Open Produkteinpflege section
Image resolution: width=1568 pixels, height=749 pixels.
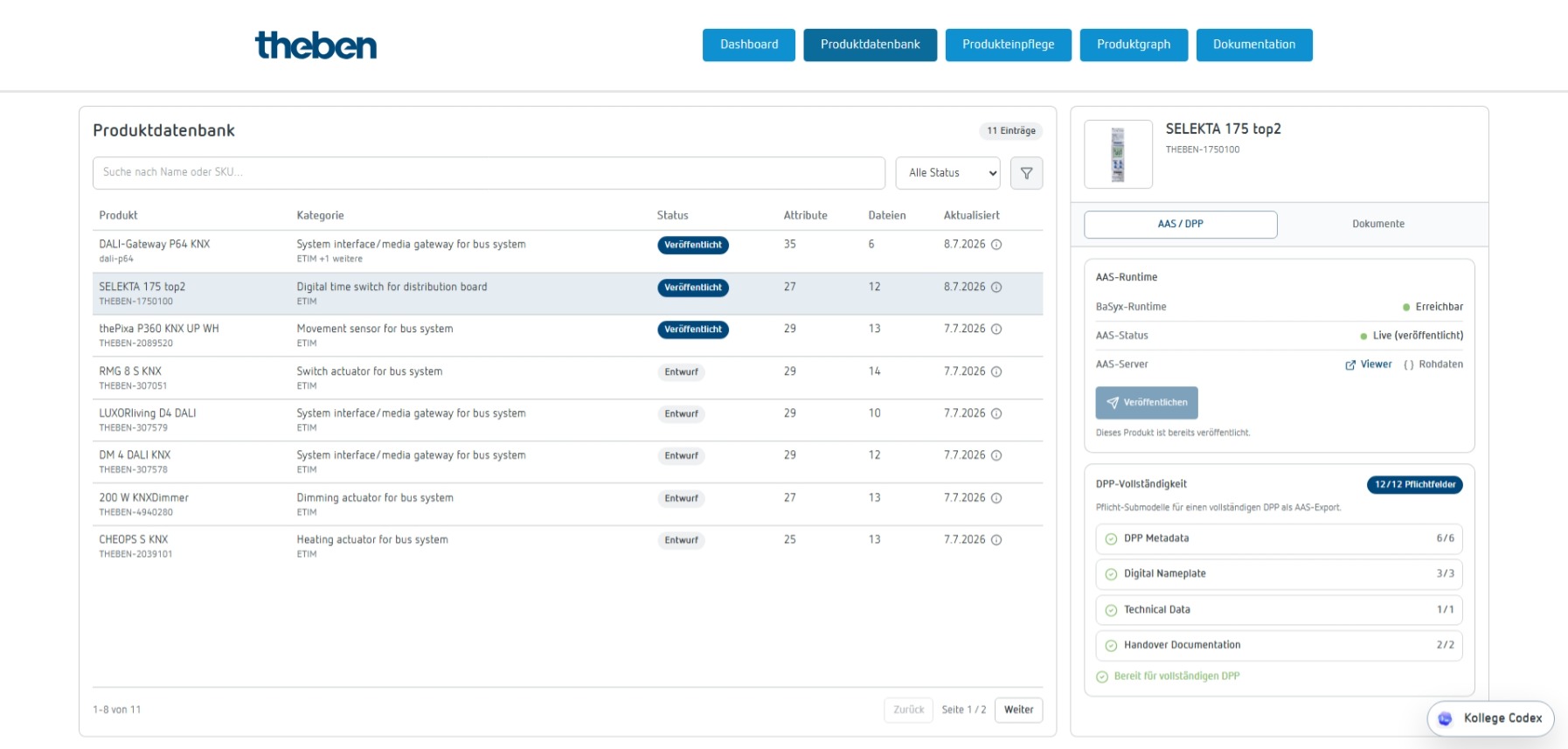[x=1009, y=45]
